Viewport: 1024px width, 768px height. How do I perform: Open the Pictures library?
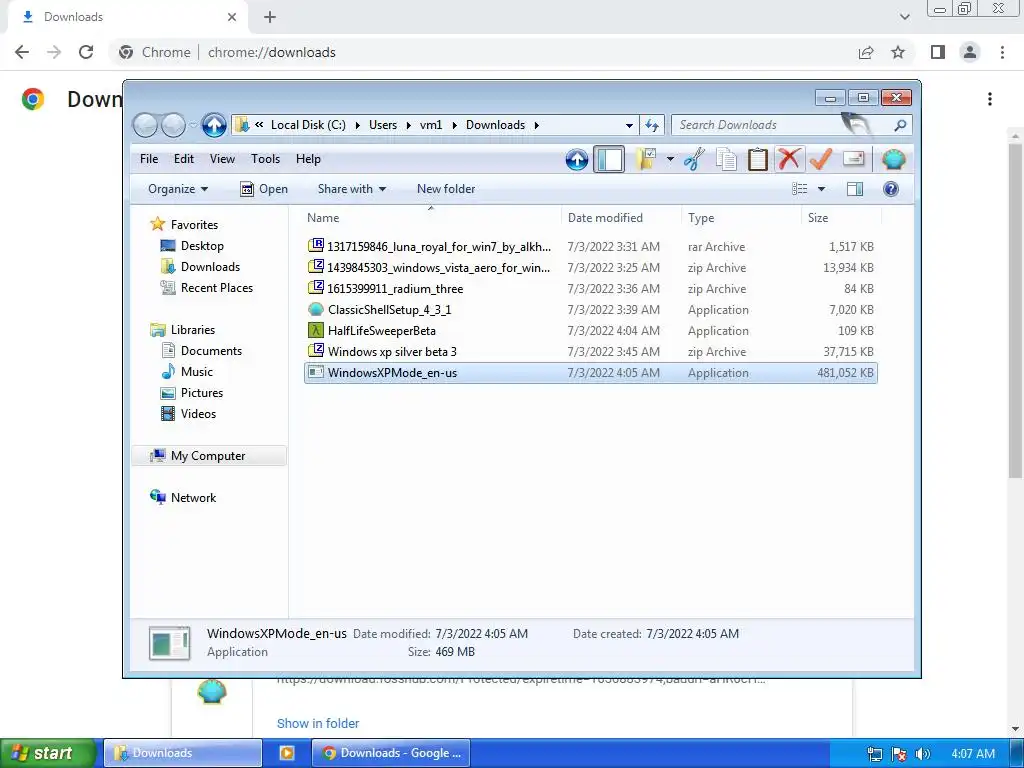(192, 392)
